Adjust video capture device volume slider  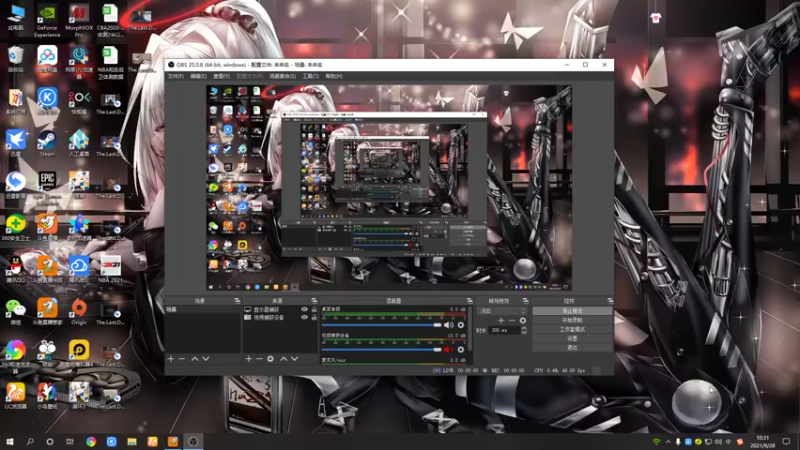382,350
